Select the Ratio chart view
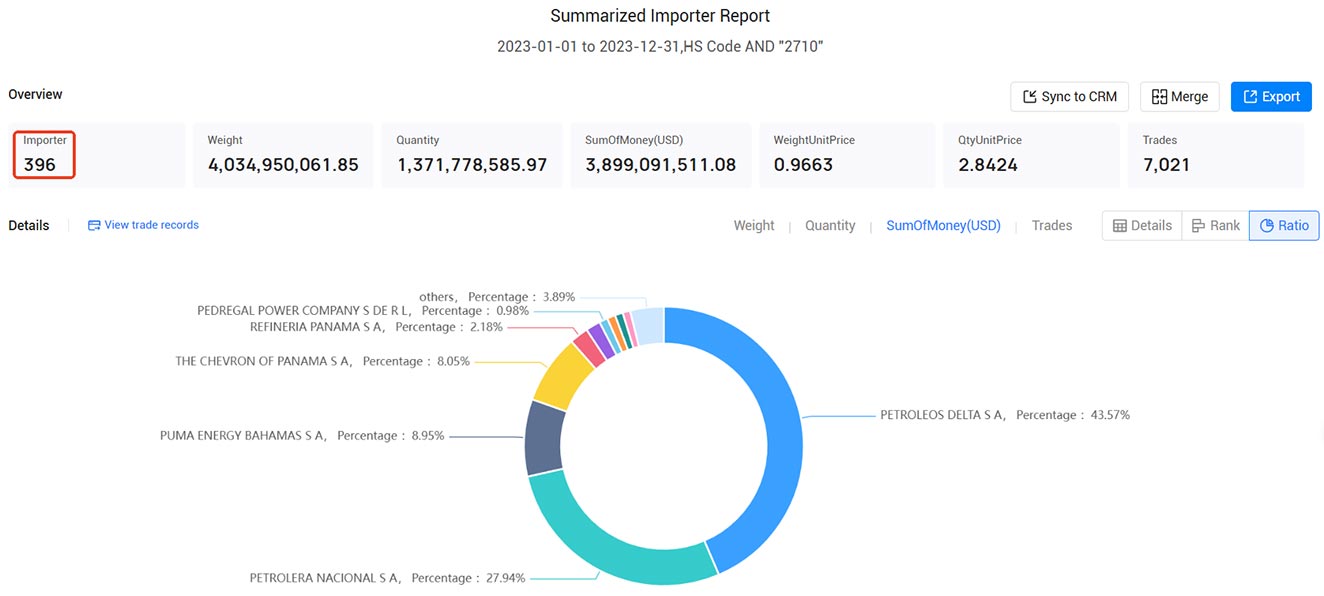 point(1284,226)
